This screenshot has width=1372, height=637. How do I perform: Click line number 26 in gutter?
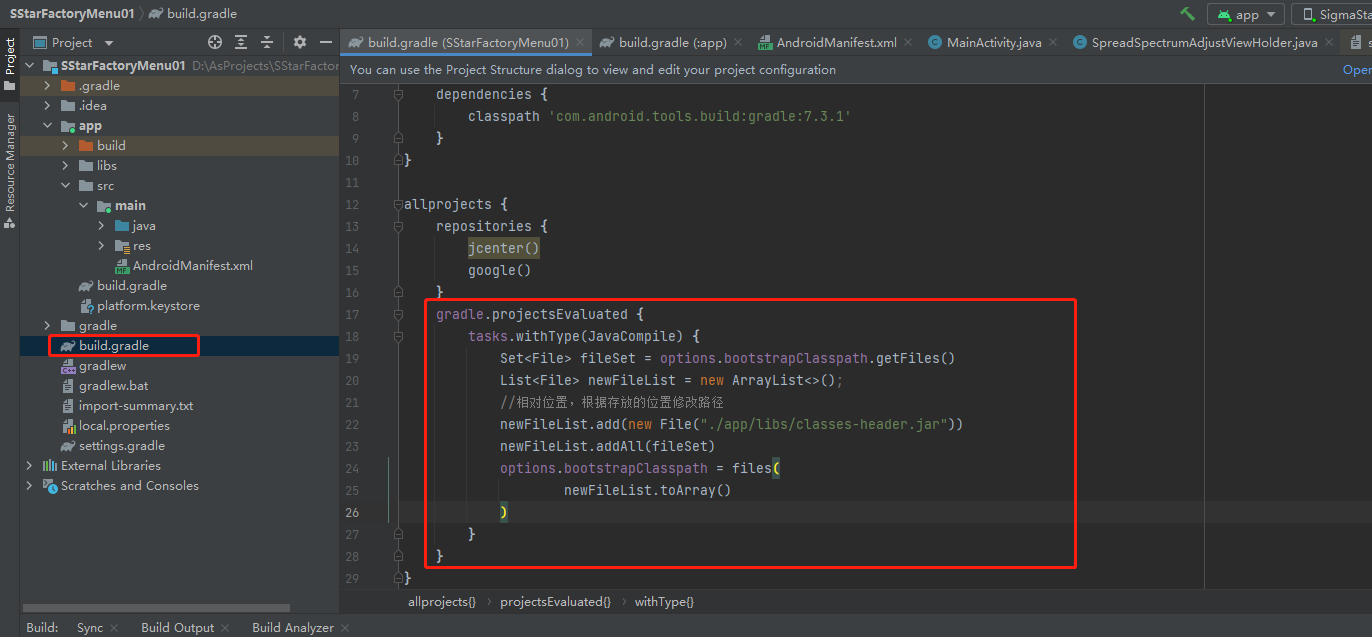pyautogui.click(x=351, y=512)
